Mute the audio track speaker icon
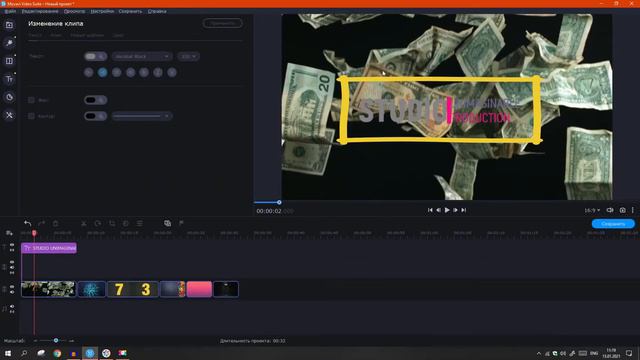This screenshot has height=360, width=640. pyautogui.click(x=12, y=306)
